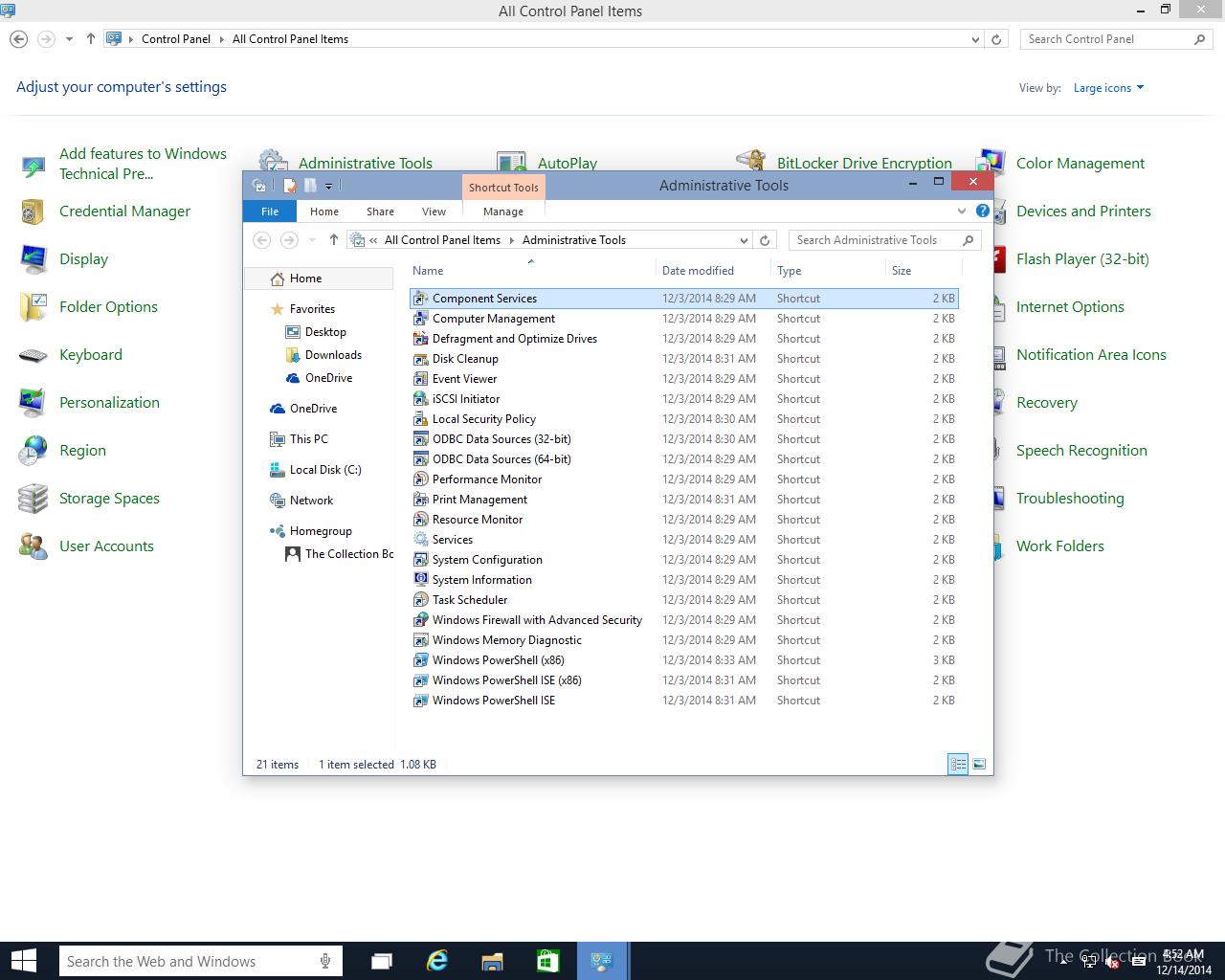Open Internet Explorer from the taskbar
The height and width of the screenshot is (980, 1225).
pyautogui.click(x=437, y=961)
